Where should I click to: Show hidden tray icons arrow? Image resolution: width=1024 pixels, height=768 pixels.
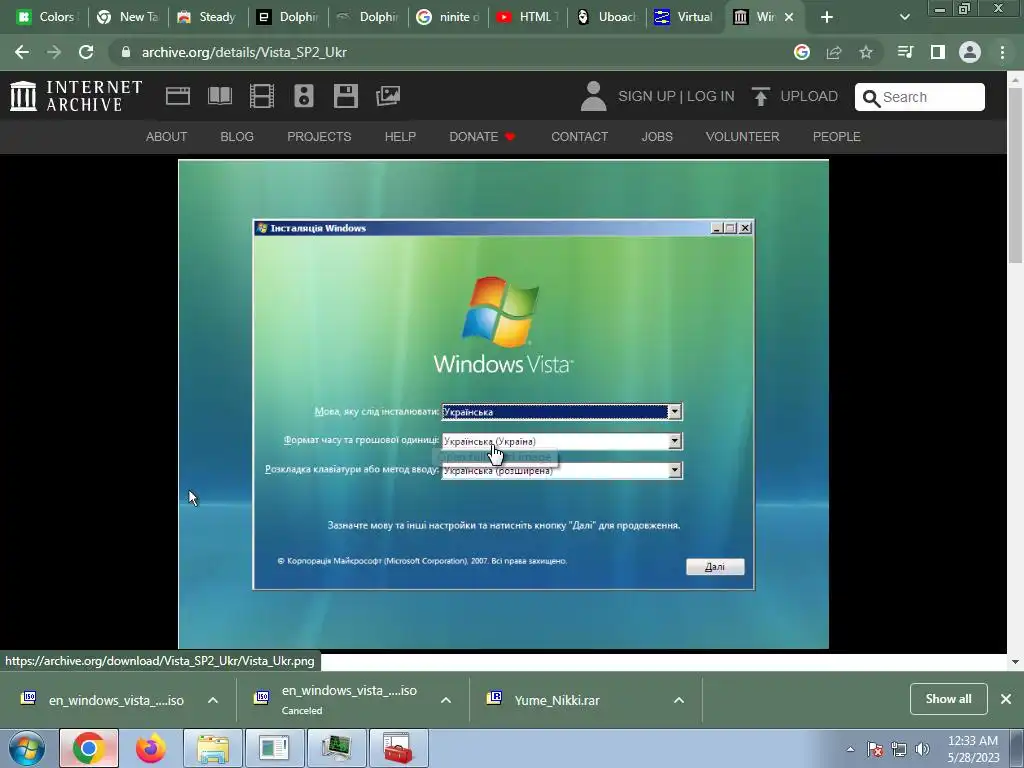(850, 749)
